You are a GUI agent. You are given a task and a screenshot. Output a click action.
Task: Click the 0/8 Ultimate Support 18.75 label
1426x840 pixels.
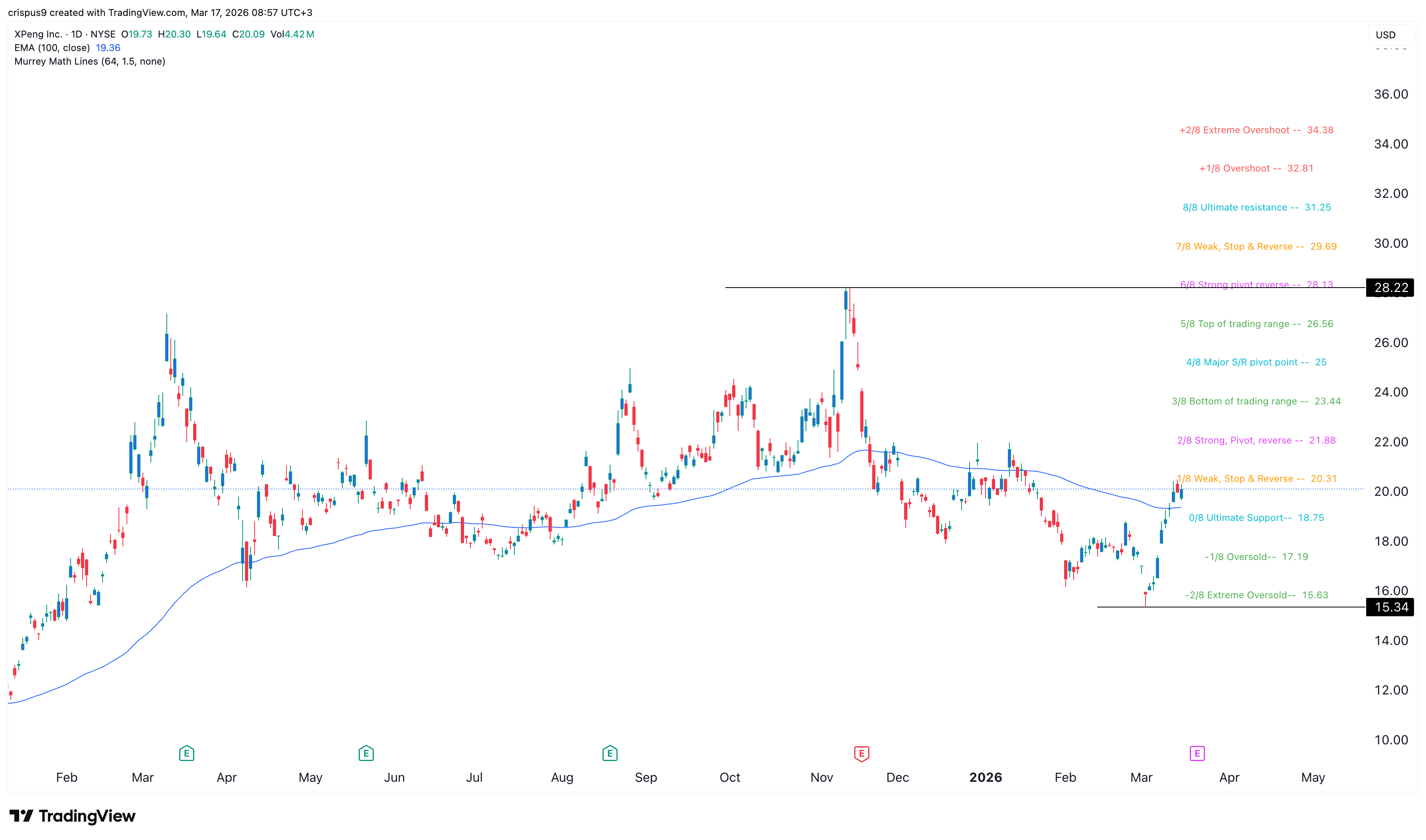1256,518
